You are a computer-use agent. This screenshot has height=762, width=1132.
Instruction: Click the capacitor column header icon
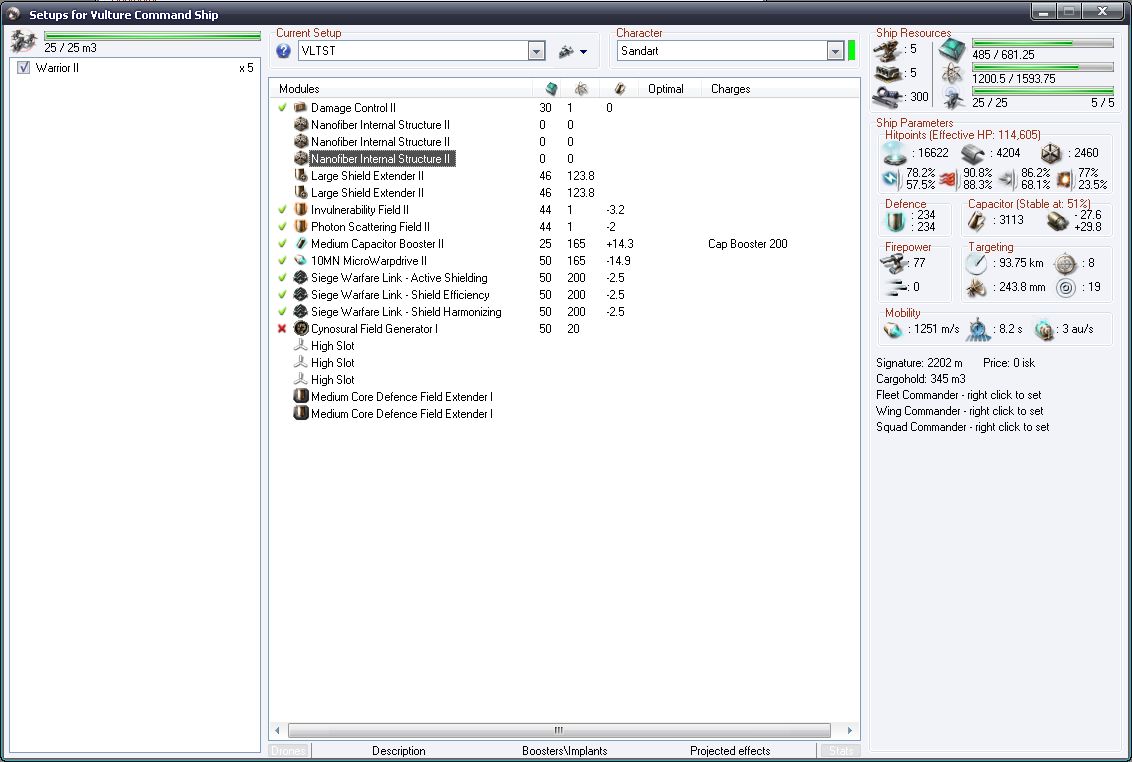tap(619, 89)
